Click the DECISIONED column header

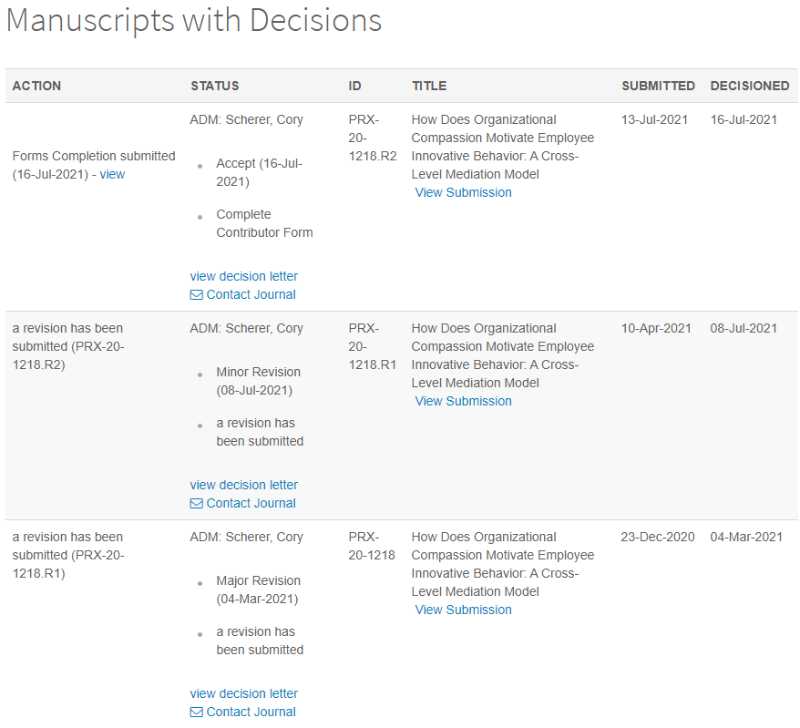pyautogui.click(x=749, y=86)
